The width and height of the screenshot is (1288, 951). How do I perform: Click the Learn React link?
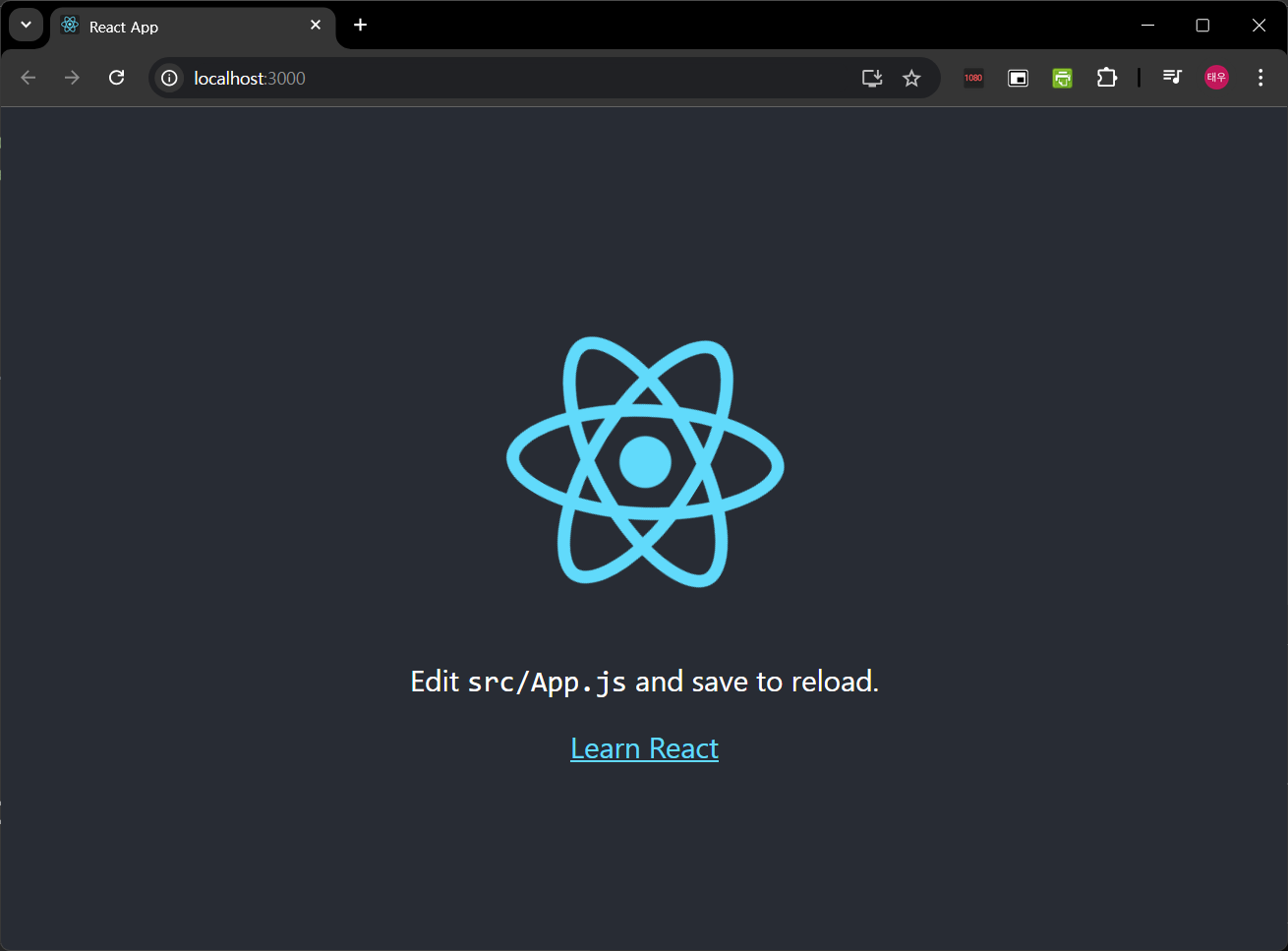point(645,748)
